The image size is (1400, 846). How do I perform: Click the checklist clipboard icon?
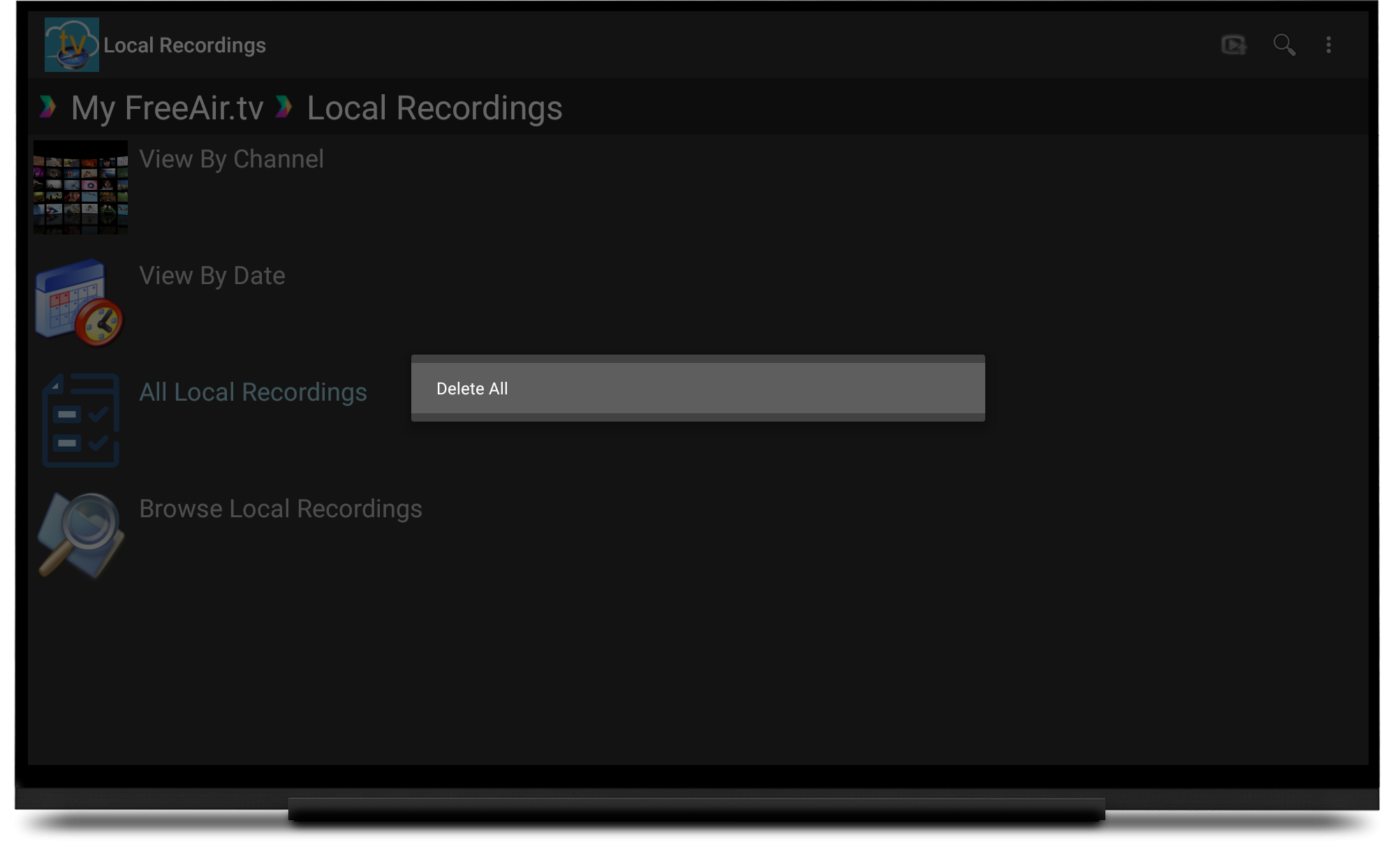click(x=80, y=420)
